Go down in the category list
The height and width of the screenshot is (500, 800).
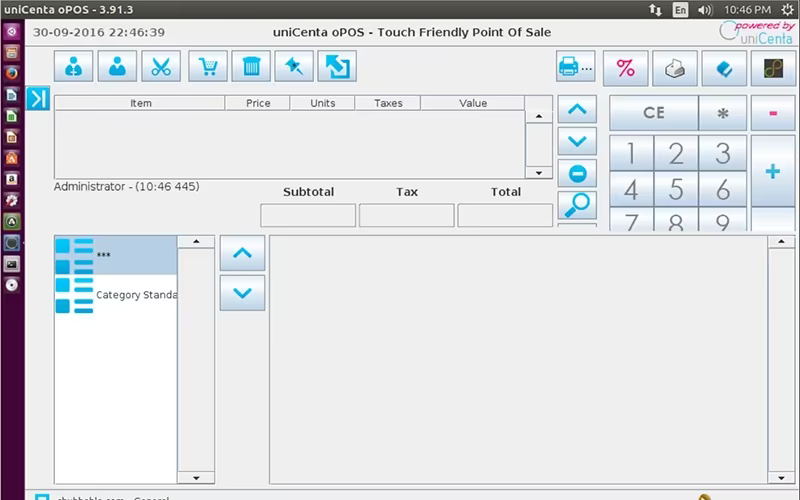click(x=242, y=293)
